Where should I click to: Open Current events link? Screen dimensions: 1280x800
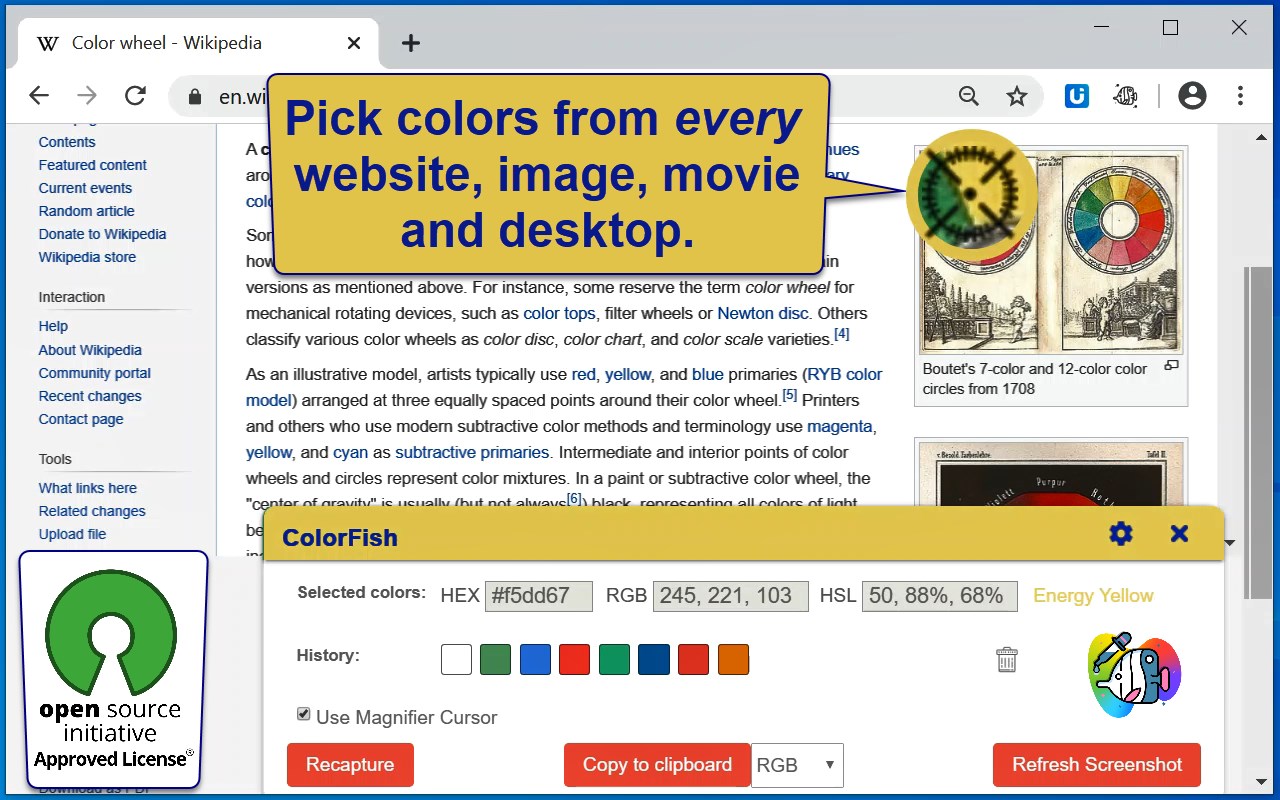tap(85, 188)
